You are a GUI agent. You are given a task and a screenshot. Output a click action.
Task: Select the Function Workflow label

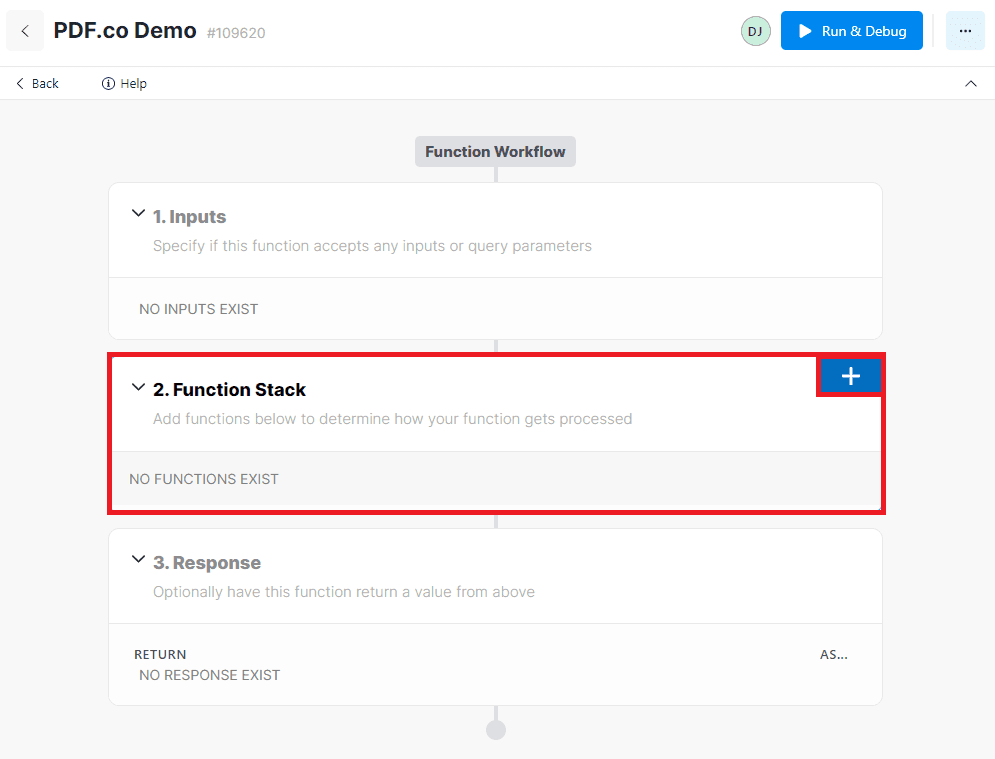pyautogui.click(x=495, y=152)
